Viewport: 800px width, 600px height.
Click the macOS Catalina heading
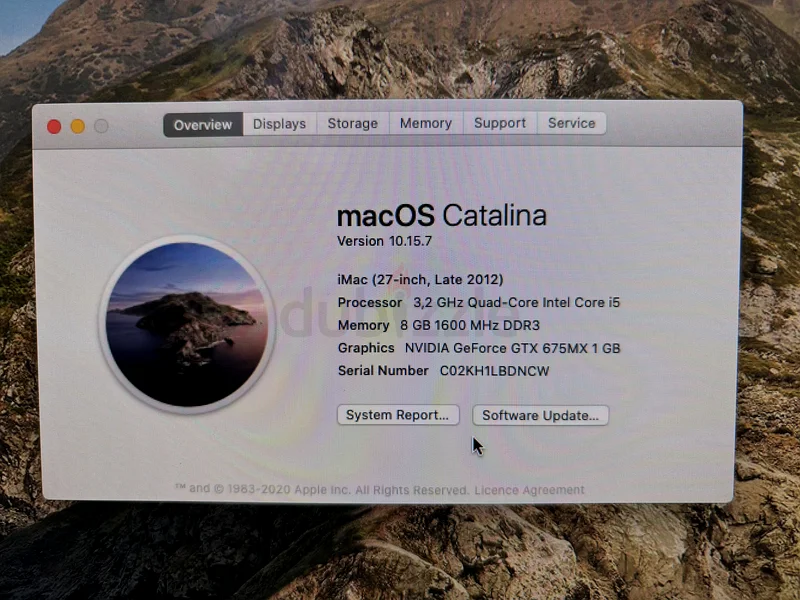tap(442, 215)
